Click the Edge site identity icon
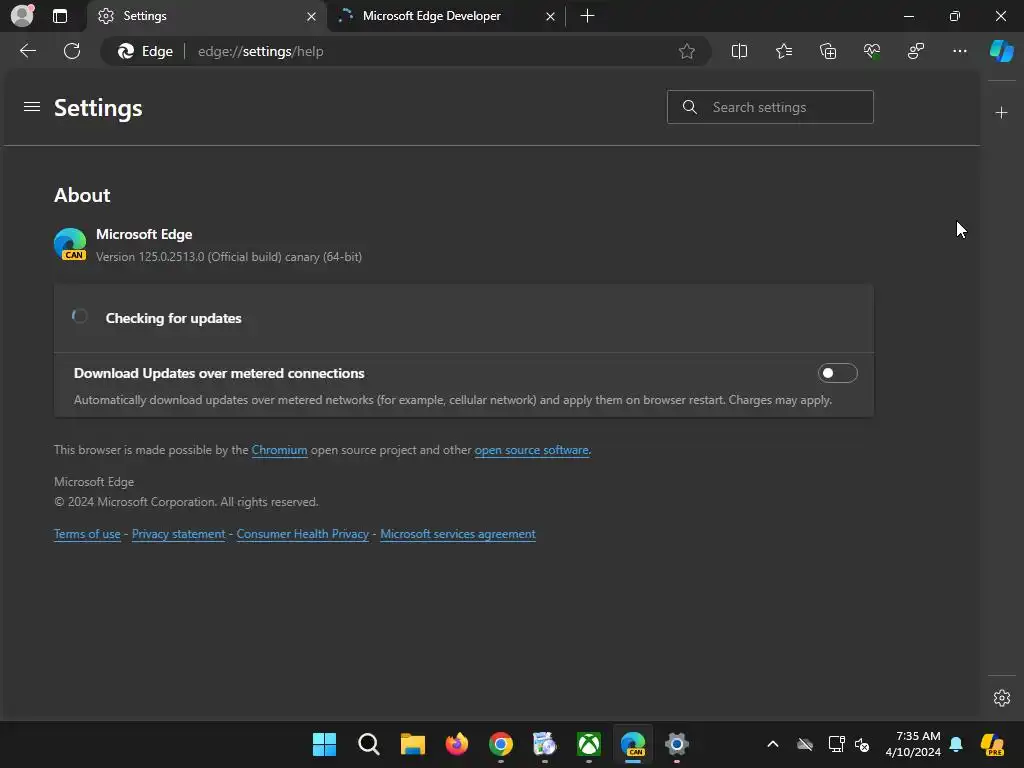The image size is (1024, 768). coord(145,51)
